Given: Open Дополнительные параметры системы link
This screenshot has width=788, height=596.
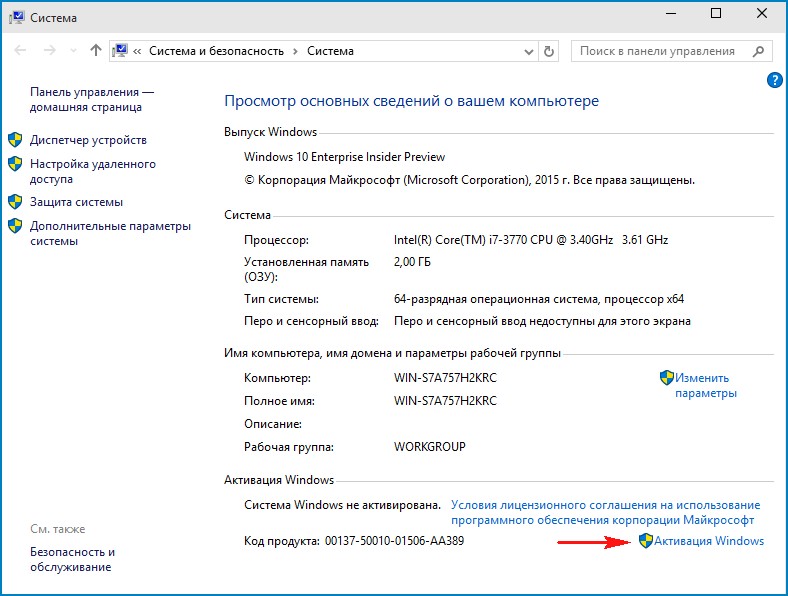Looking at the screenshot, I should [x=111, y=234].
